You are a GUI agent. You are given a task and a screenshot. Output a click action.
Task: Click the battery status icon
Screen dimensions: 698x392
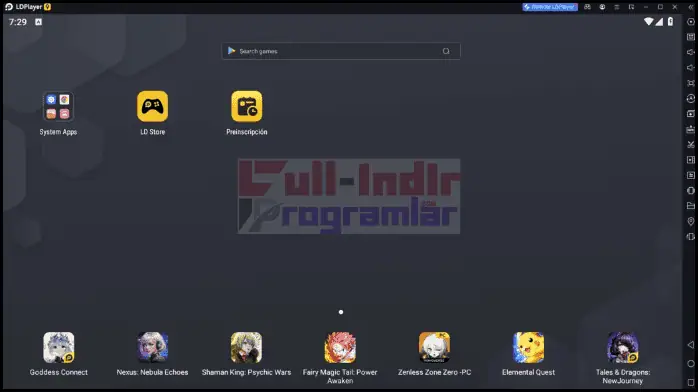pos(670,22)
